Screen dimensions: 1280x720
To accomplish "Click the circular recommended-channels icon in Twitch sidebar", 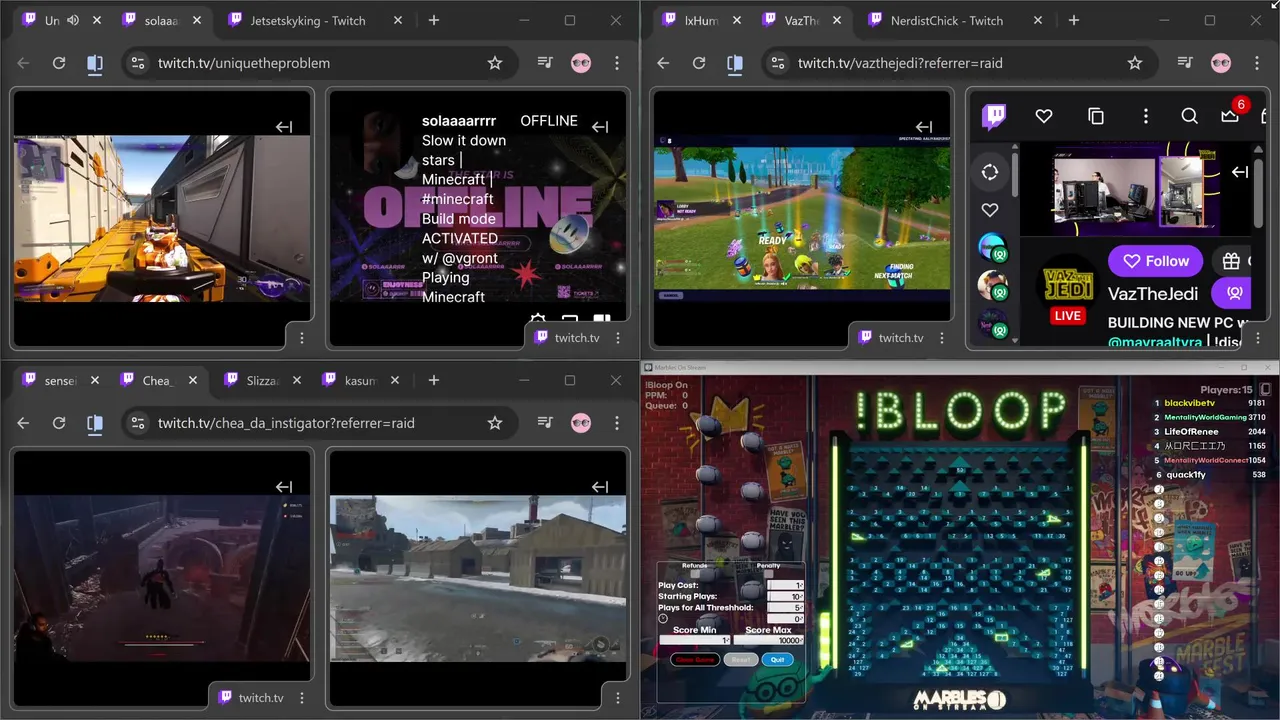I will pos(990,172).
